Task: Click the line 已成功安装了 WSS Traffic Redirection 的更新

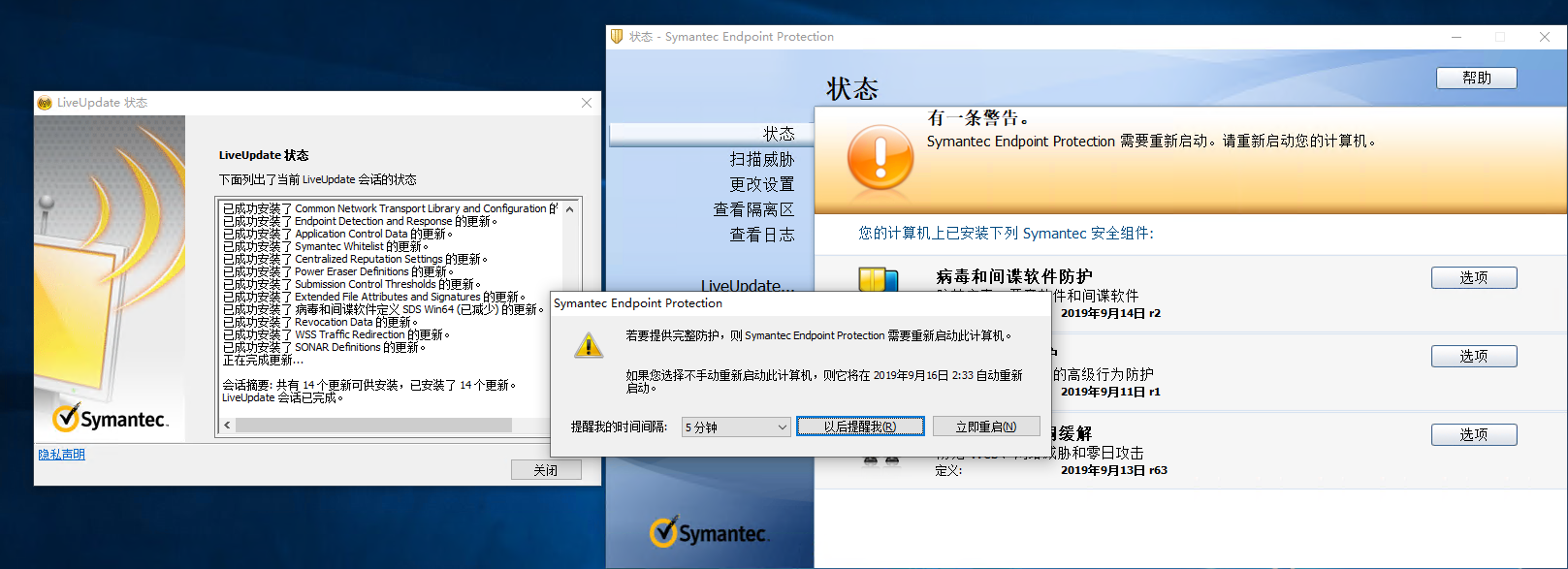Action: pos(336,334)
